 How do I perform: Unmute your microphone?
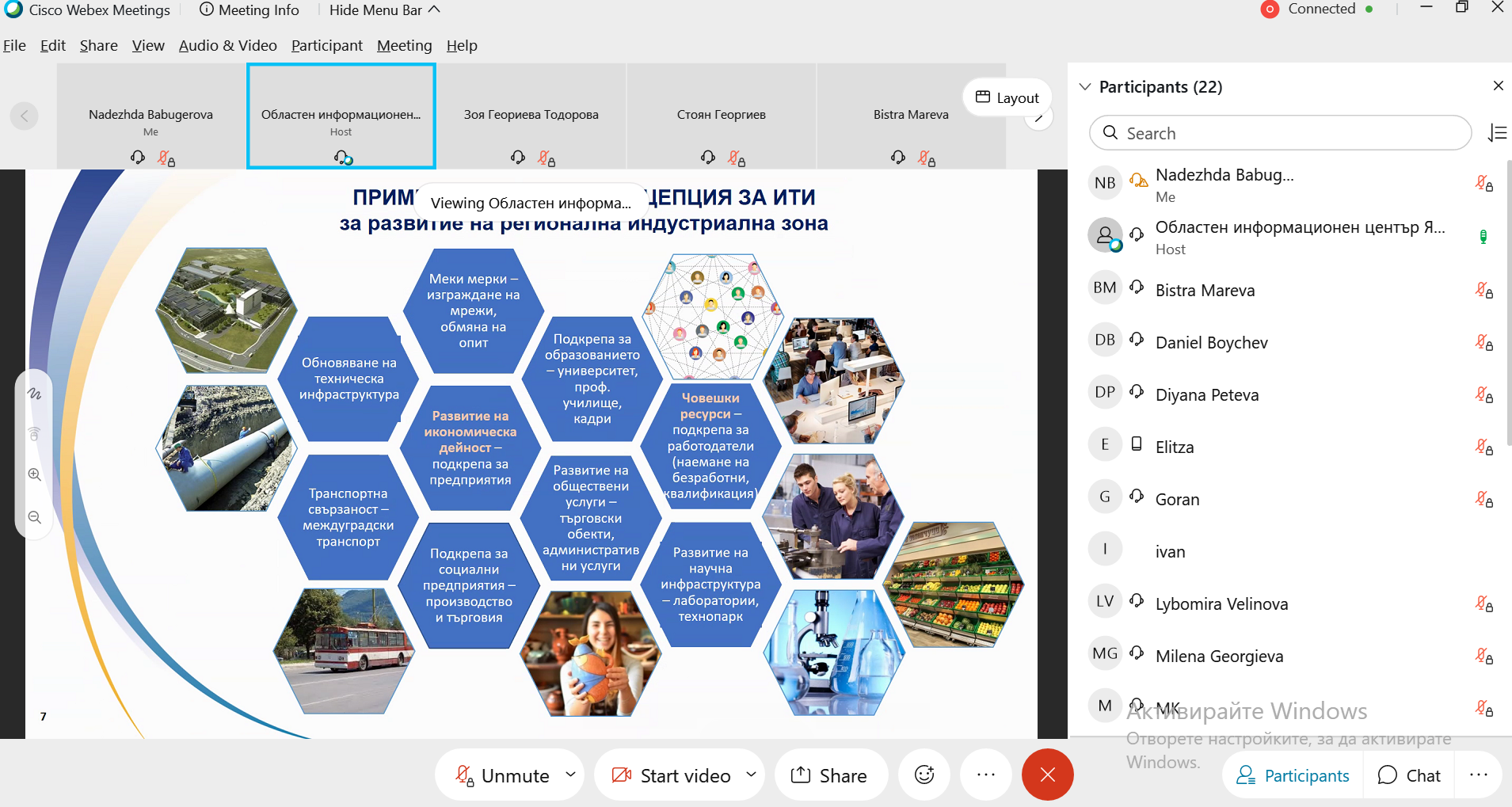pos(502,775)
